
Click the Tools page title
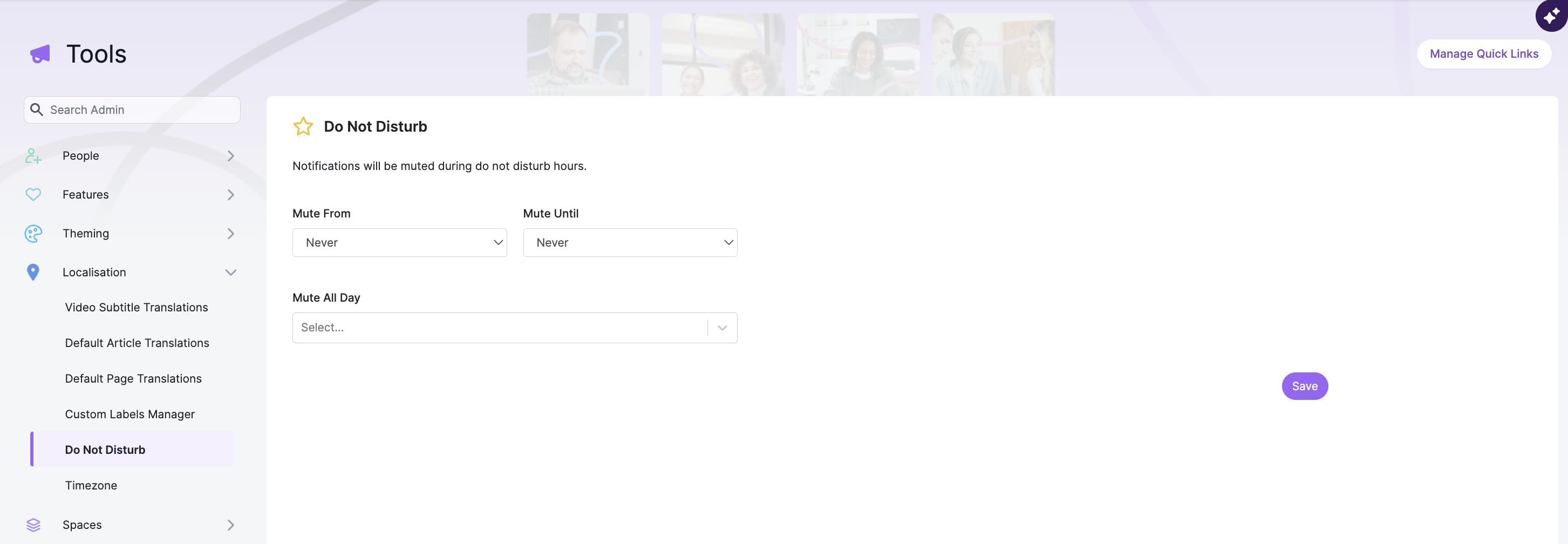tap(96, 54)
